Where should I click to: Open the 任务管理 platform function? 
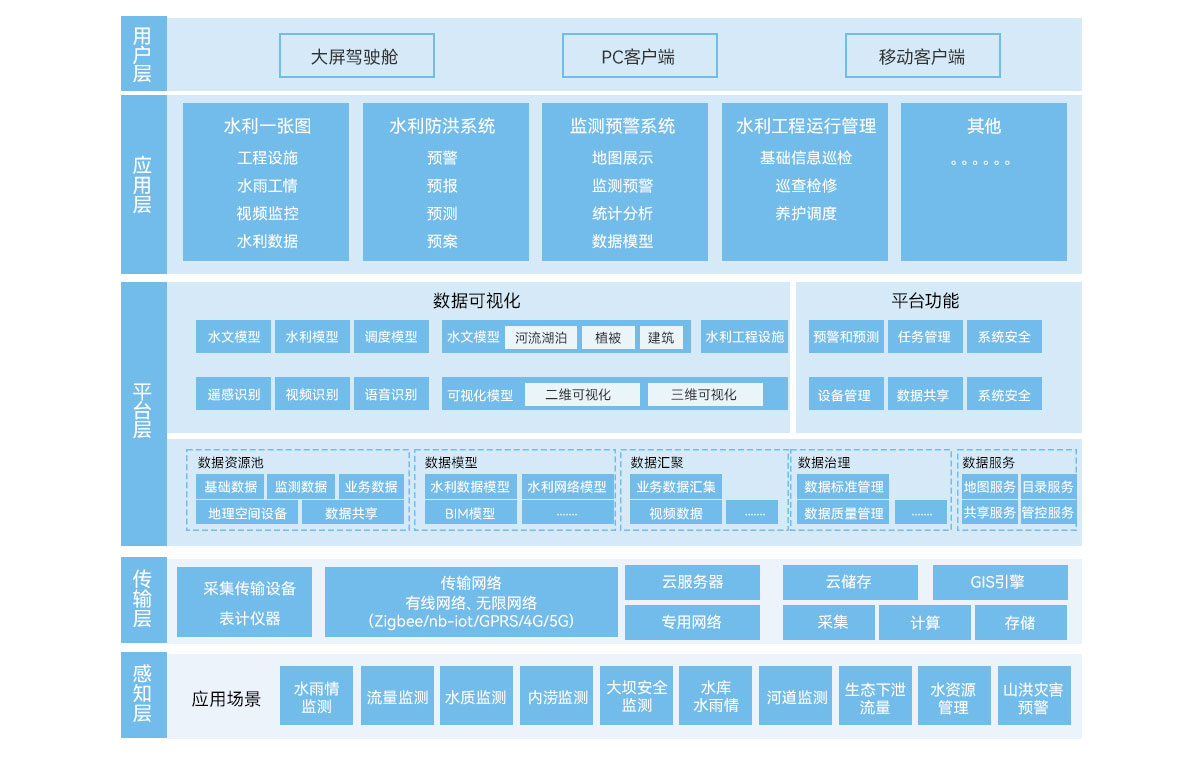click(924, 337)
